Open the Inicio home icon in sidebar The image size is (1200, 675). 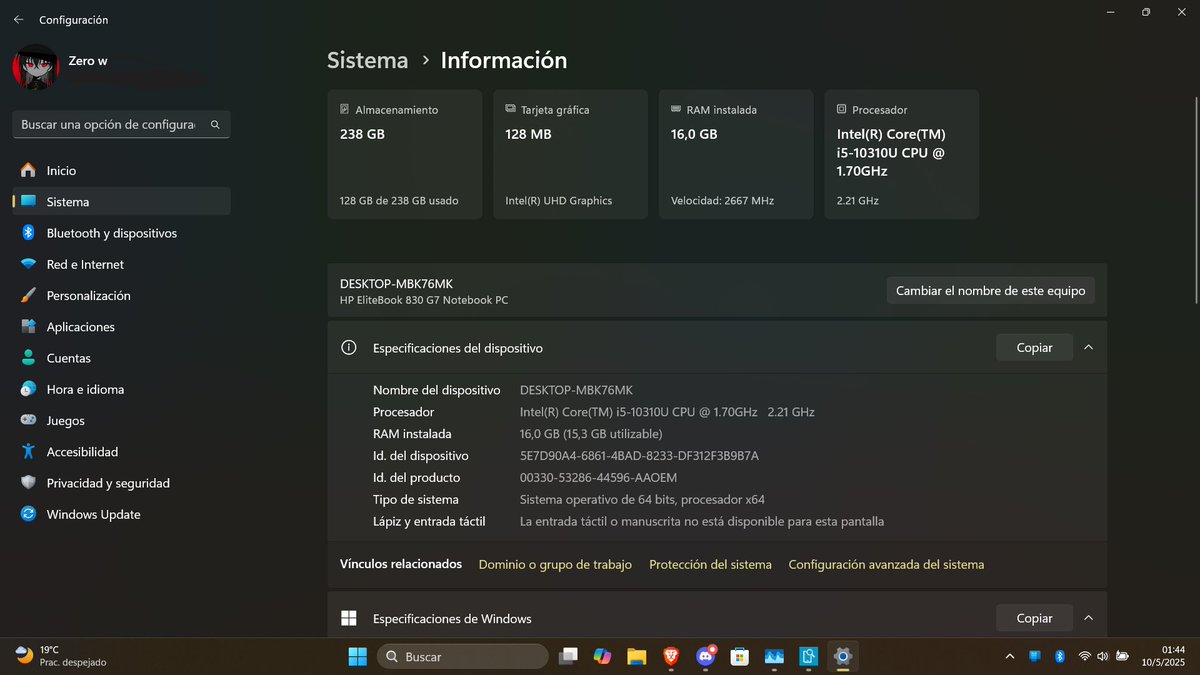tap(28, 170)
